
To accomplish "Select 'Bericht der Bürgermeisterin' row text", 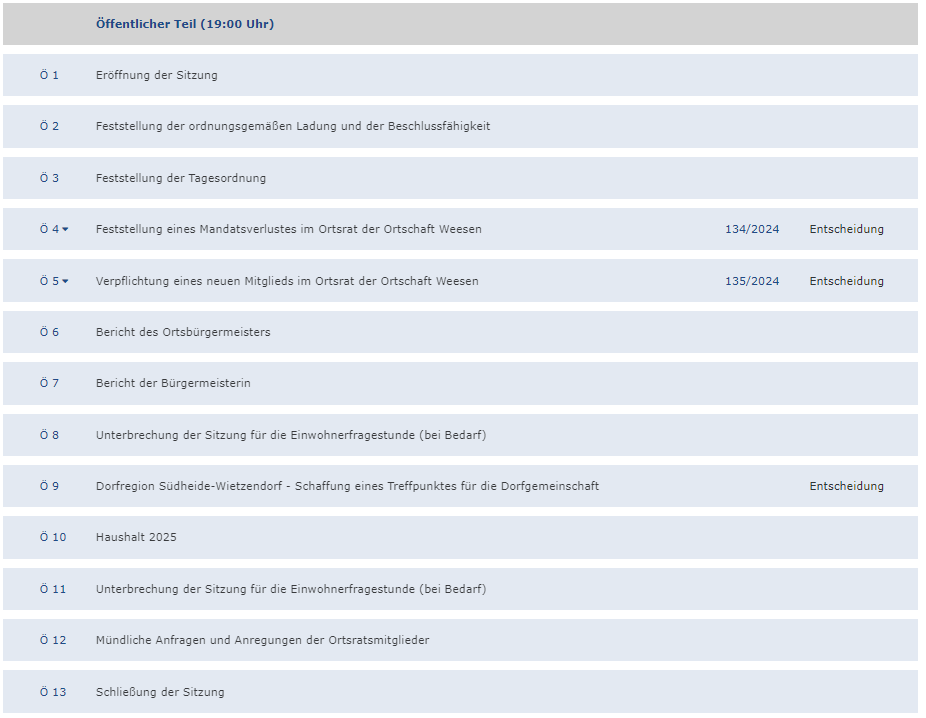I will 172,384.
